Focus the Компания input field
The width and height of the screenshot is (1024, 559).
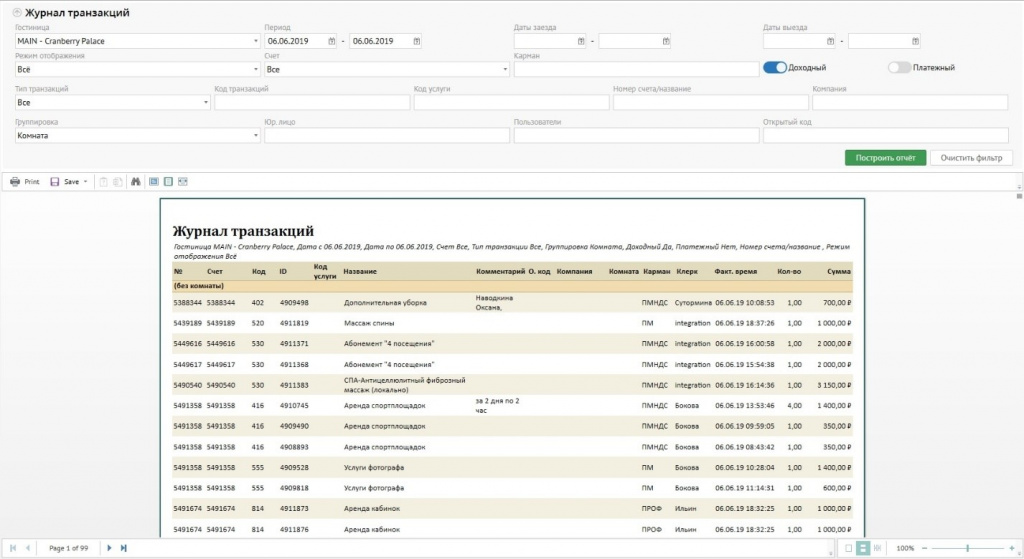[910, 103]
